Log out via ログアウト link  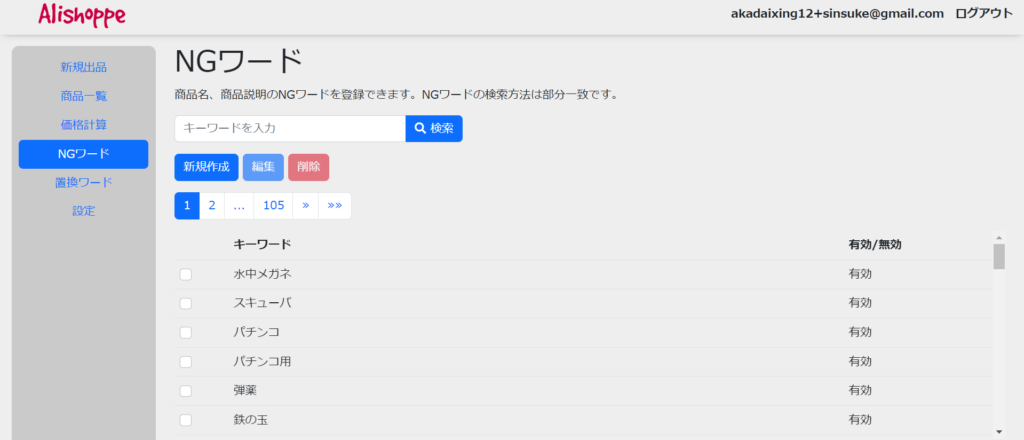pyautogui.click(x=984, y=14)
